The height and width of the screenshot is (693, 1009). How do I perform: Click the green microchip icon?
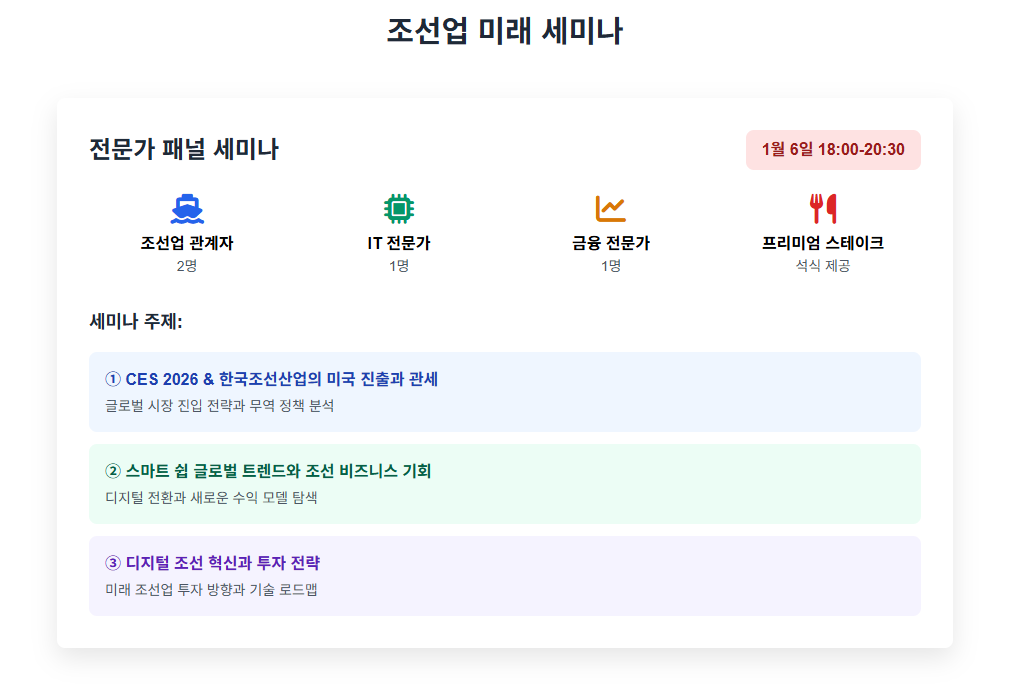[399, 208]
